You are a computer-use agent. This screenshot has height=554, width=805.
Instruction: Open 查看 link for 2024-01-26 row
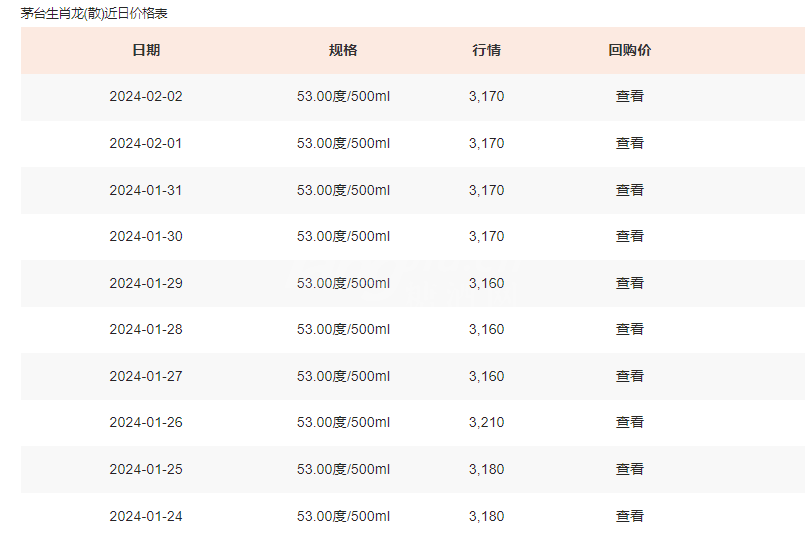click(629, 422)
